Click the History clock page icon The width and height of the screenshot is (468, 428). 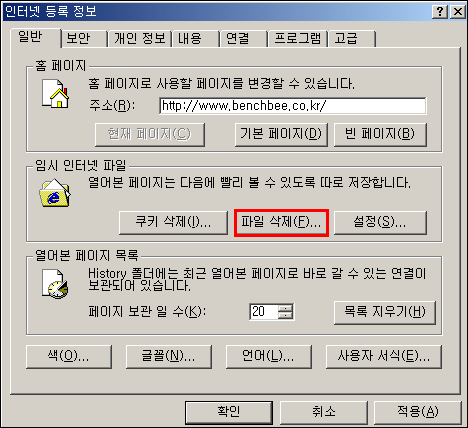click(55, 284)
